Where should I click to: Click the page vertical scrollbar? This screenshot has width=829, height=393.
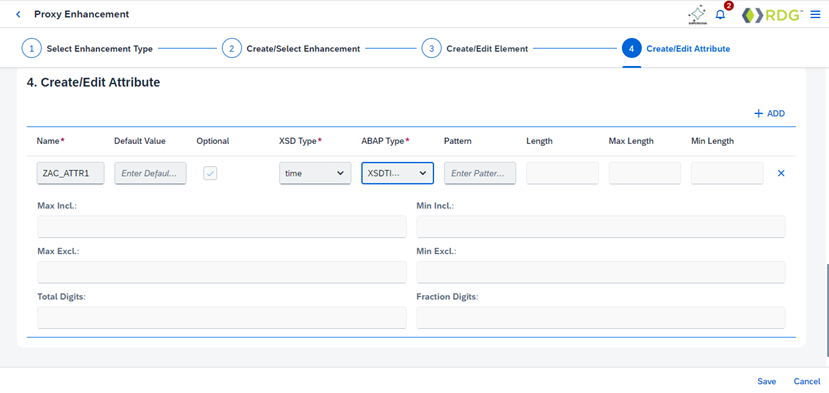point(826,309)
